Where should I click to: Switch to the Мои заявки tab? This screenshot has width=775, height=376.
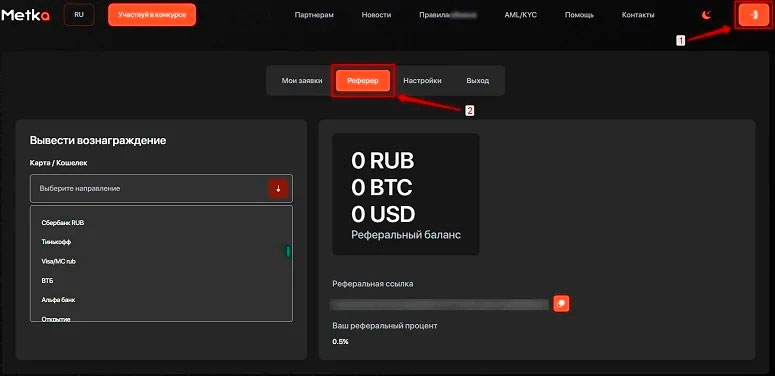[302, 81]
